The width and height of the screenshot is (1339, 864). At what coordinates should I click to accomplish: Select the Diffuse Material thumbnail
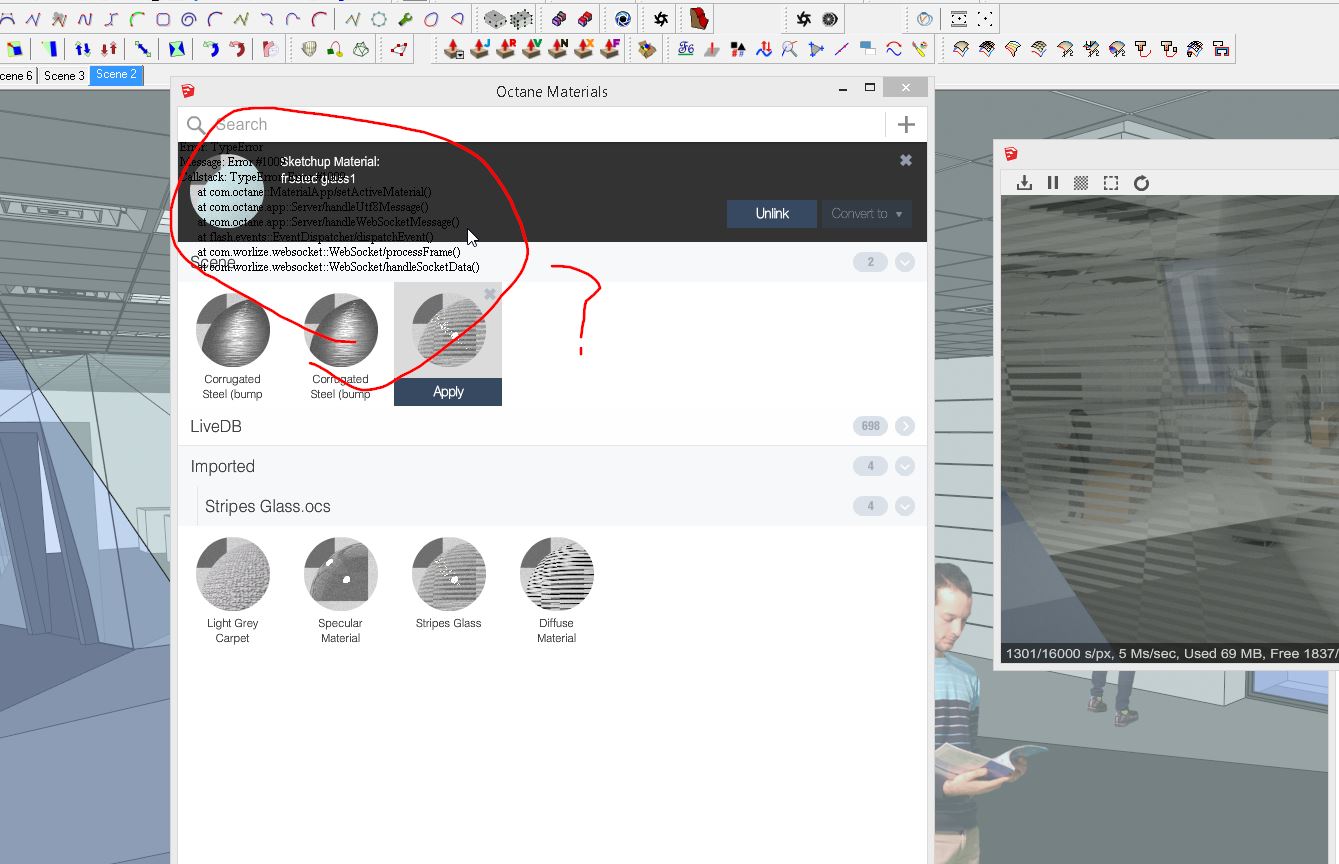click(556, 574)
